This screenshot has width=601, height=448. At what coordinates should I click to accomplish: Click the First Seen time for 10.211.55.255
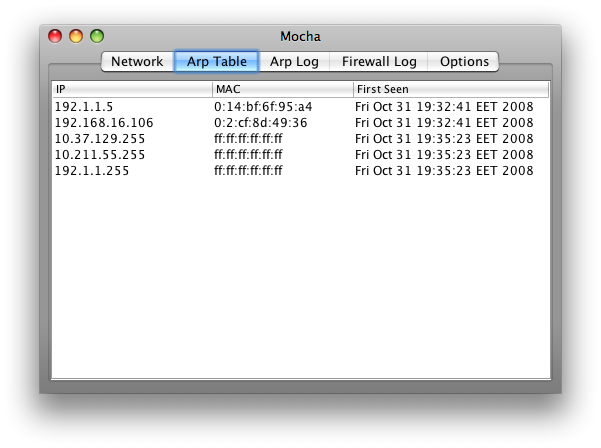pos(444,155)
